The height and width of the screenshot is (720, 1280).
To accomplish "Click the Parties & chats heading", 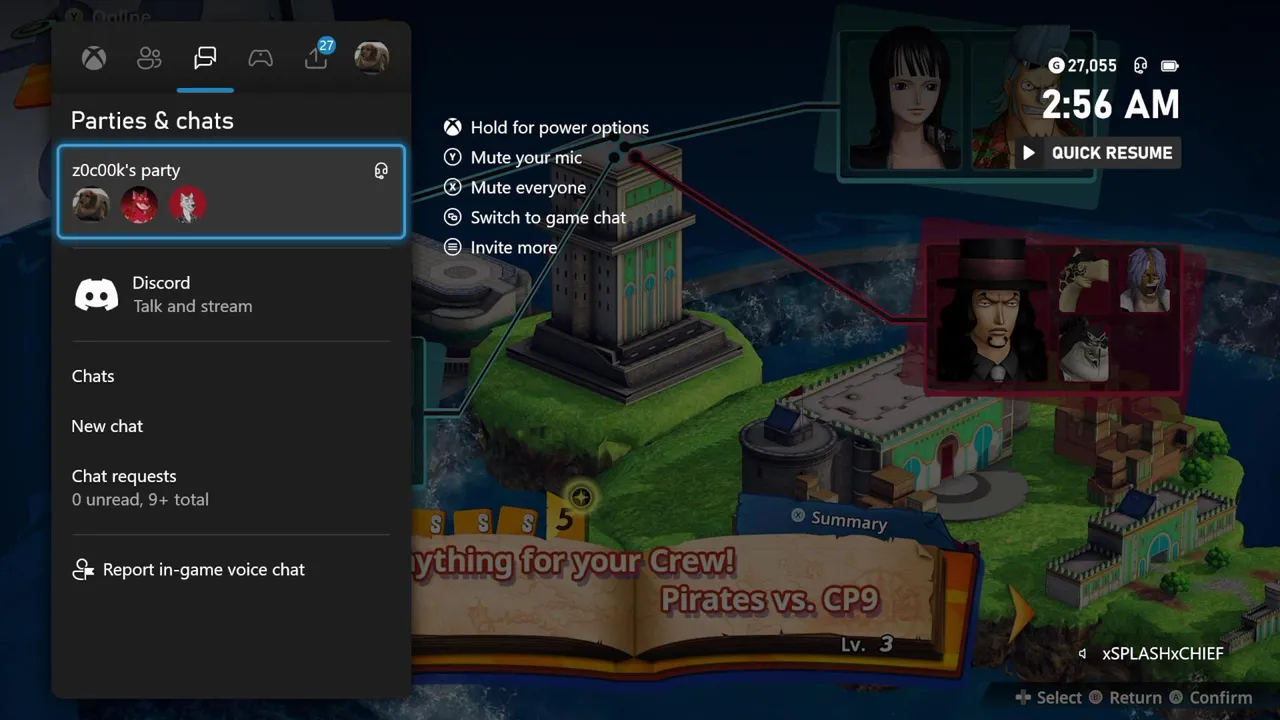I will pyautogui.click(x=152, y=121).
